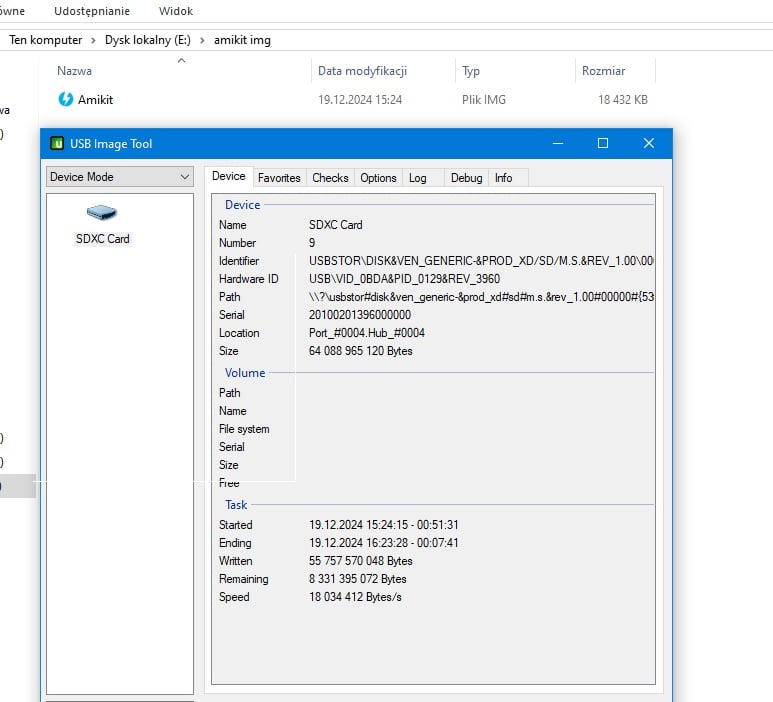
Task: Click Remaining 8 331 395 072 Bytes
Action: 357,579
